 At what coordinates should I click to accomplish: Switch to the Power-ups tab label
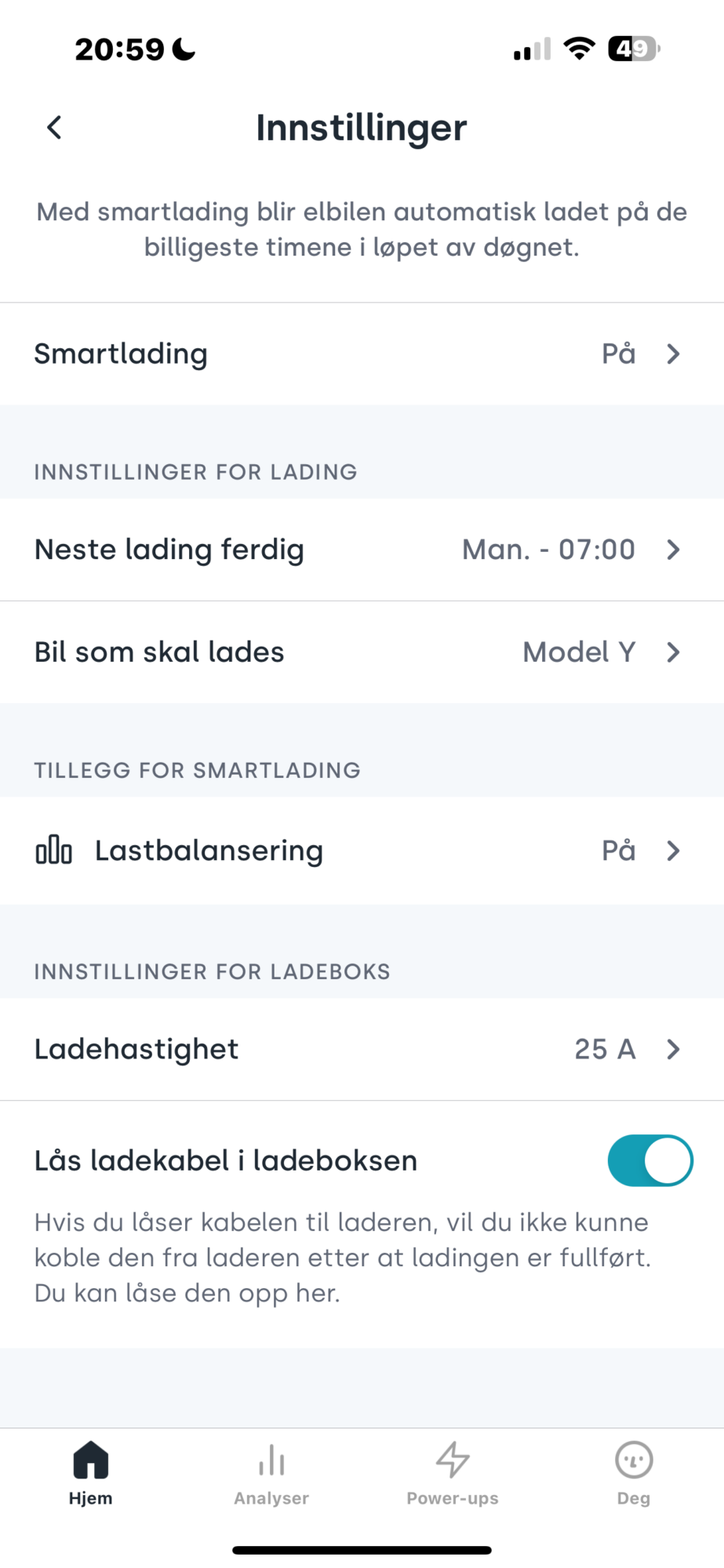453,1498
